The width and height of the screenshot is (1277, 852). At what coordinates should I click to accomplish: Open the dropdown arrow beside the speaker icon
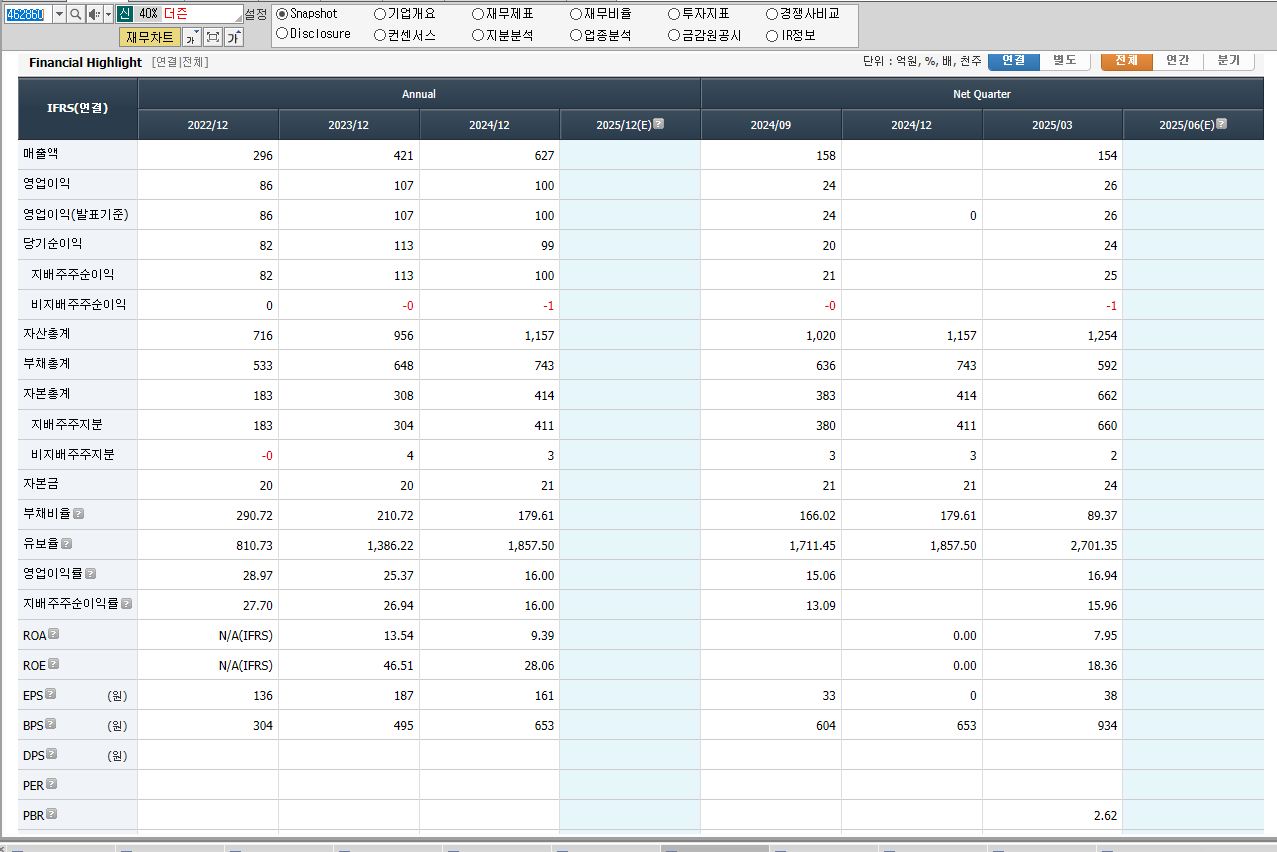coord(108,14)
